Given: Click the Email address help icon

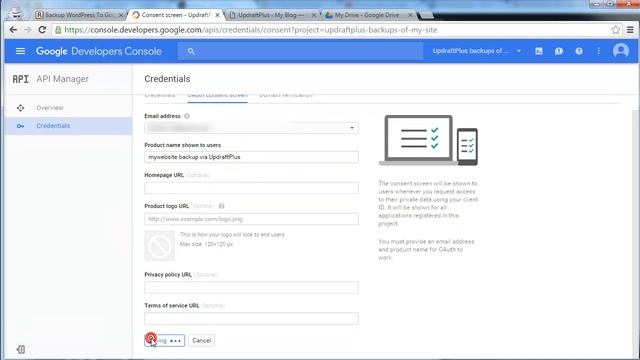Looking at the screenshot, I should click(x=187, y=116).
